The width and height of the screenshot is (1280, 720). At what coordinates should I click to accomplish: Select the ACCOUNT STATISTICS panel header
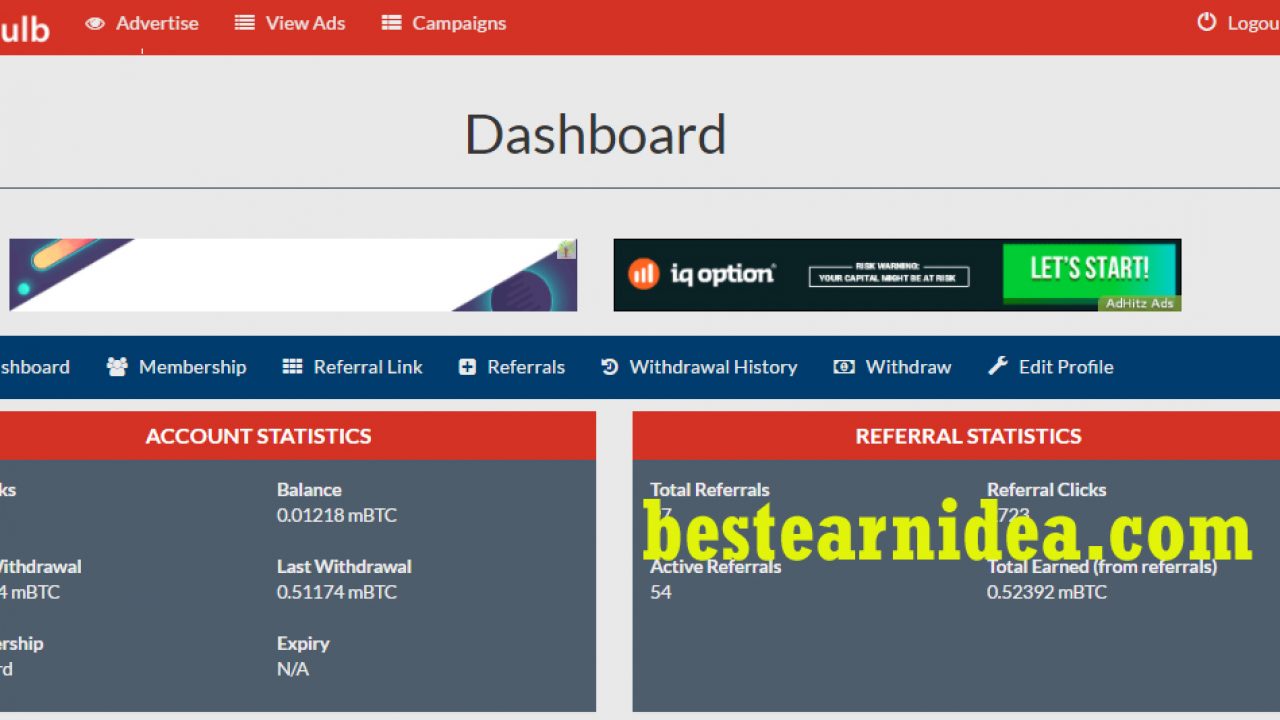point(258,436)
